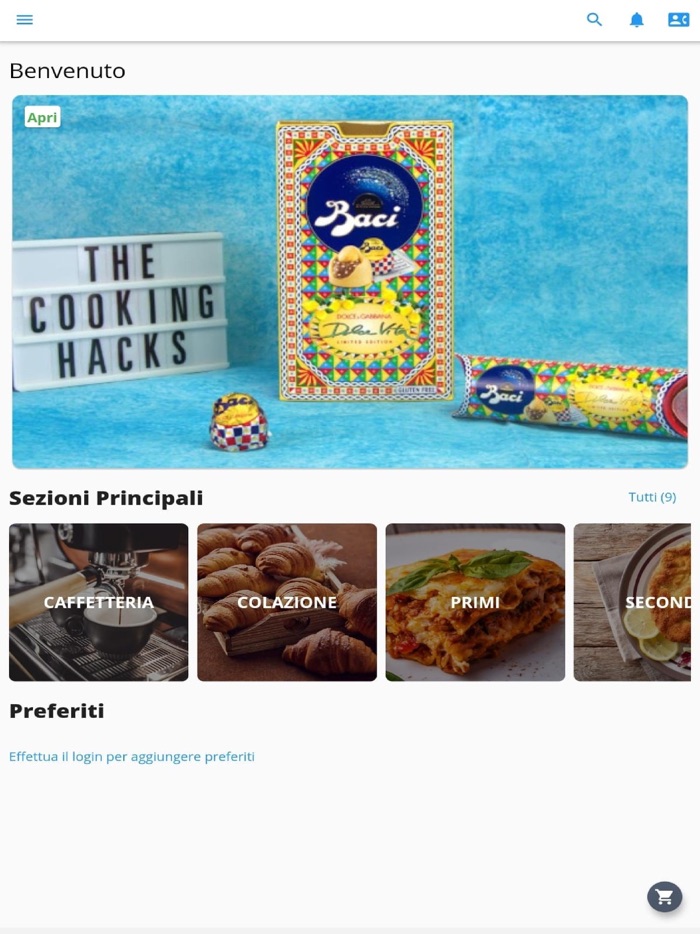Open the Colazione section tile

click(287, 602)
